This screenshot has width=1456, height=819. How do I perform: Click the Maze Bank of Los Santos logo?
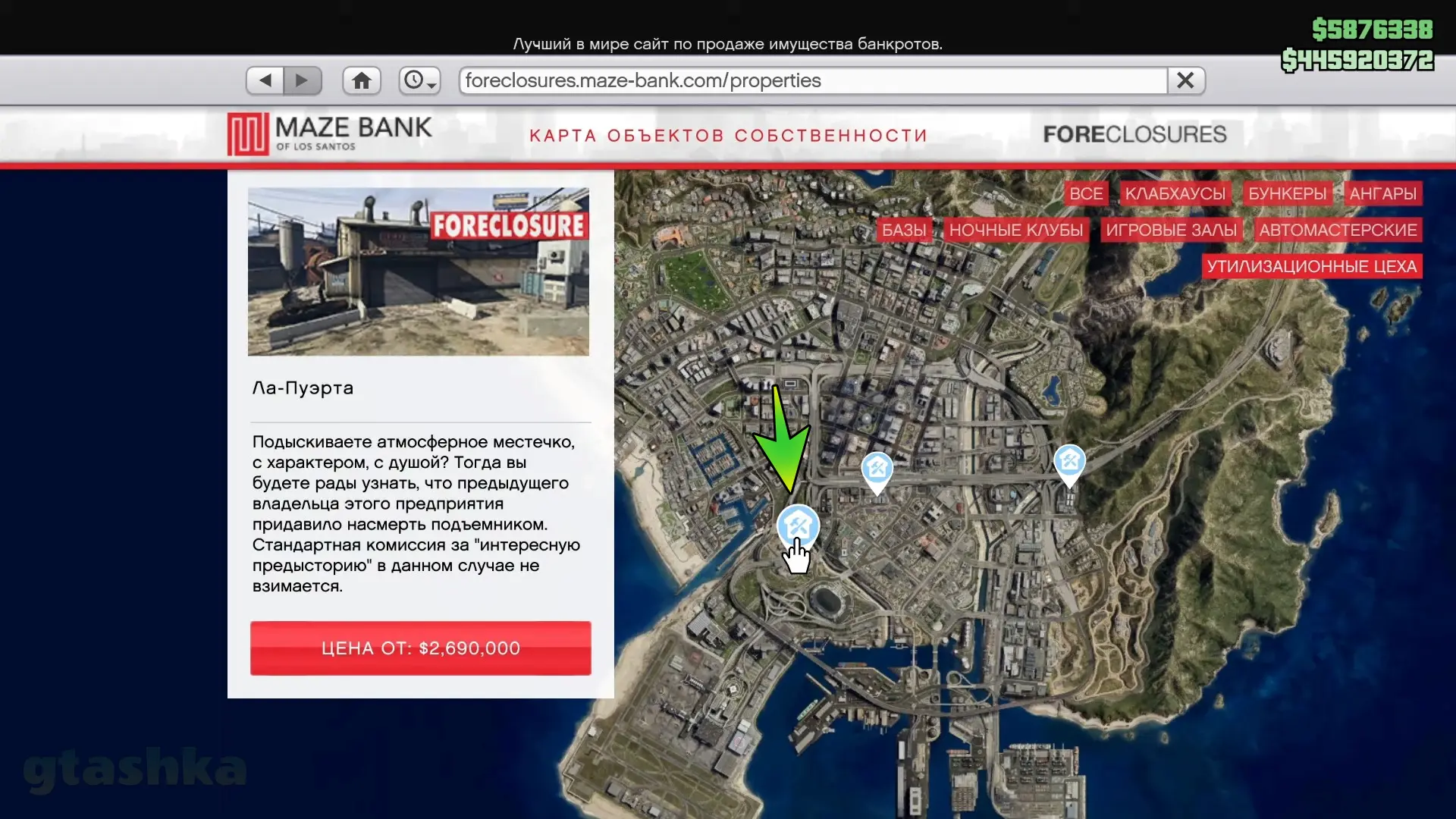coord(330,134)
